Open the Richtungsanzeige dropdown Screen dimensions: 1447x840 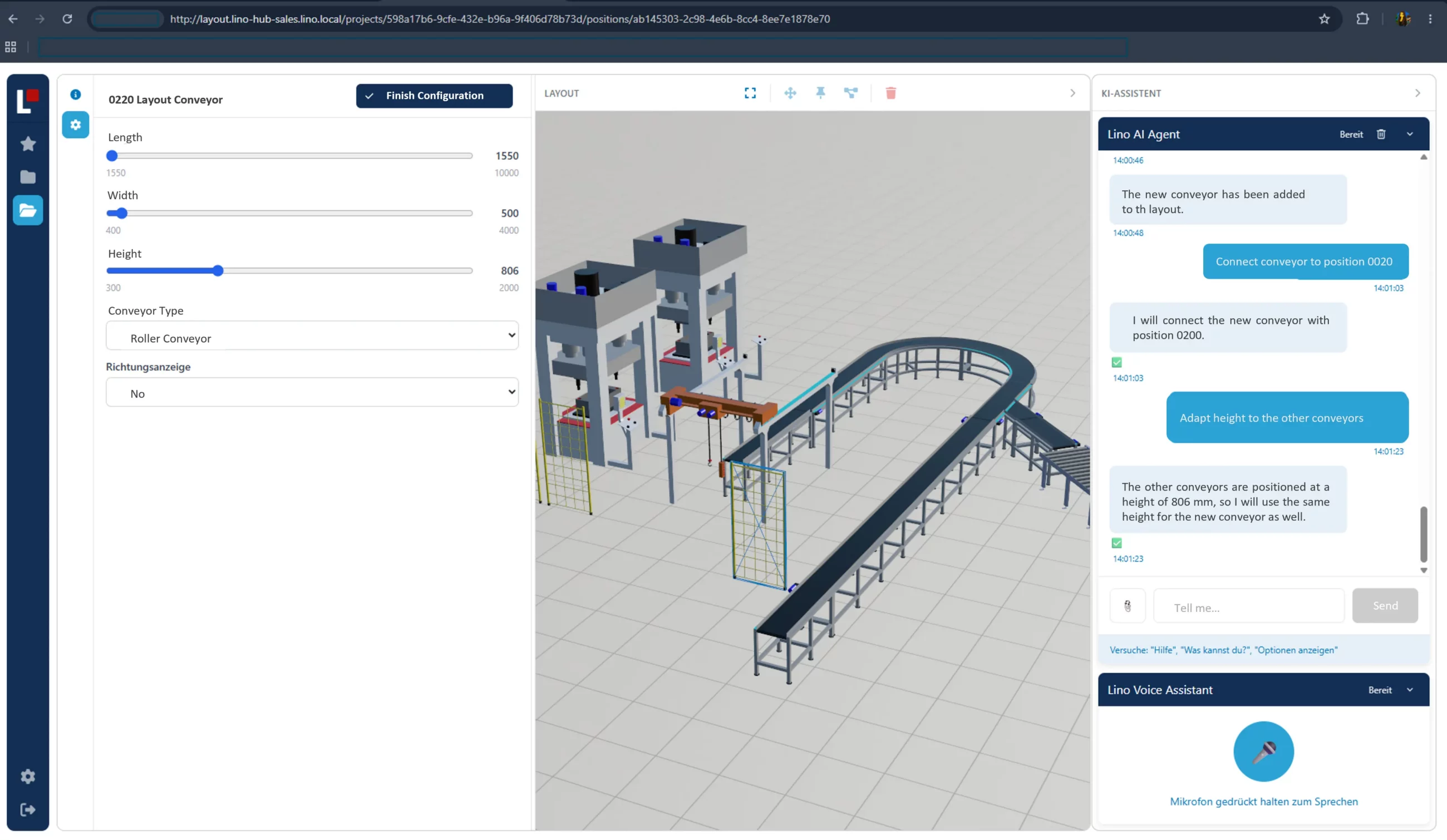[312, 392]
